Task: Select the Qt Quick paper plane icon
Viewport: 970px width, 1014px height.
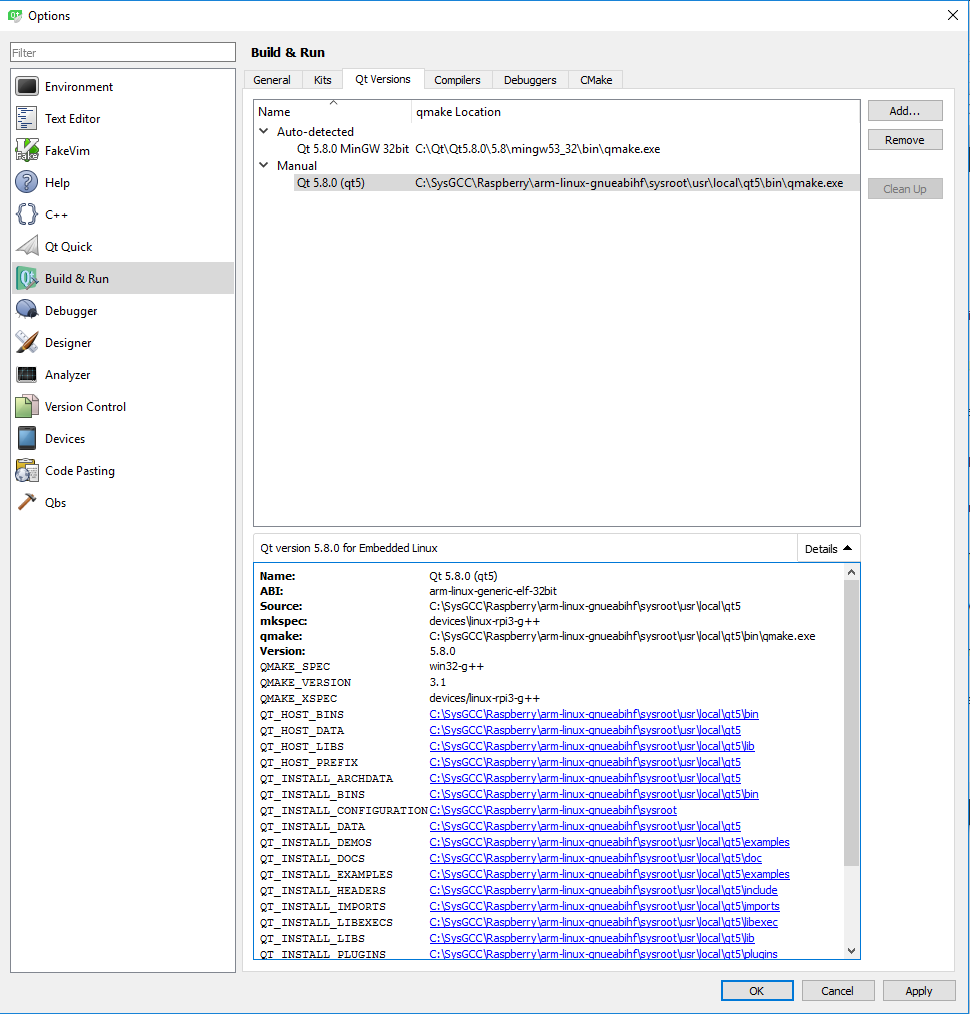Action: [x=27, y=246]
